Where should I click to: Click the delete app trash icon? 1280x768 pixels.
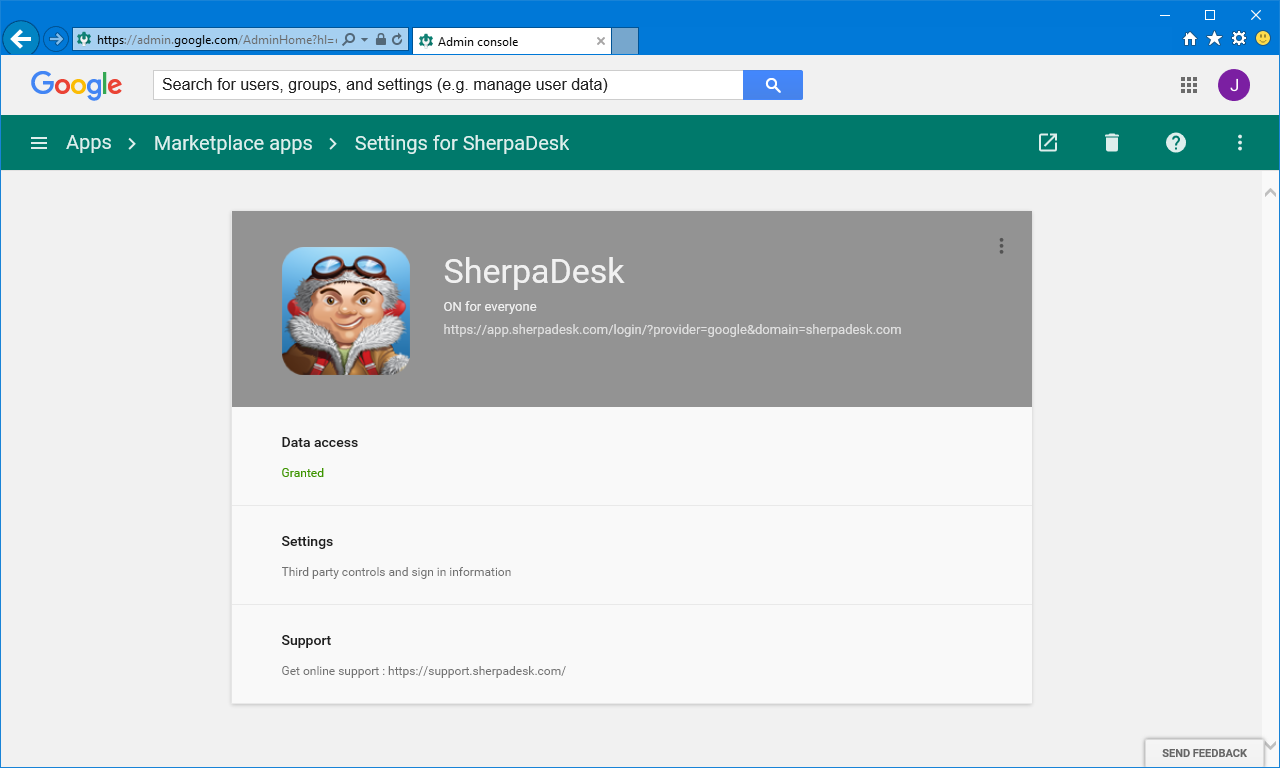pyautogui.click(x=1111, y=142)
